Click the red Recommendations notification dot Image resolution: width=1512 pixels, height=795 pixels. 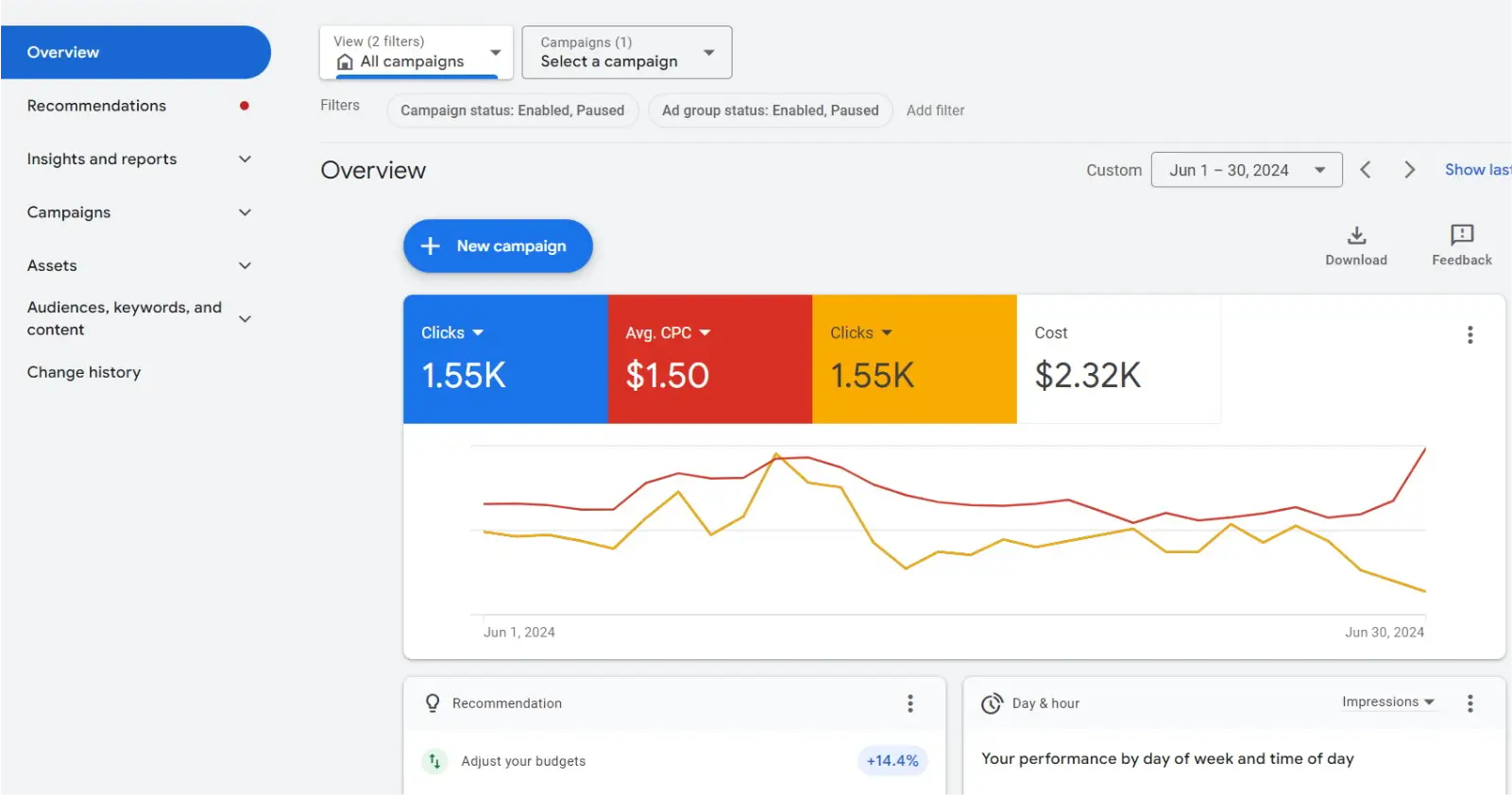(x=245, y=106)
